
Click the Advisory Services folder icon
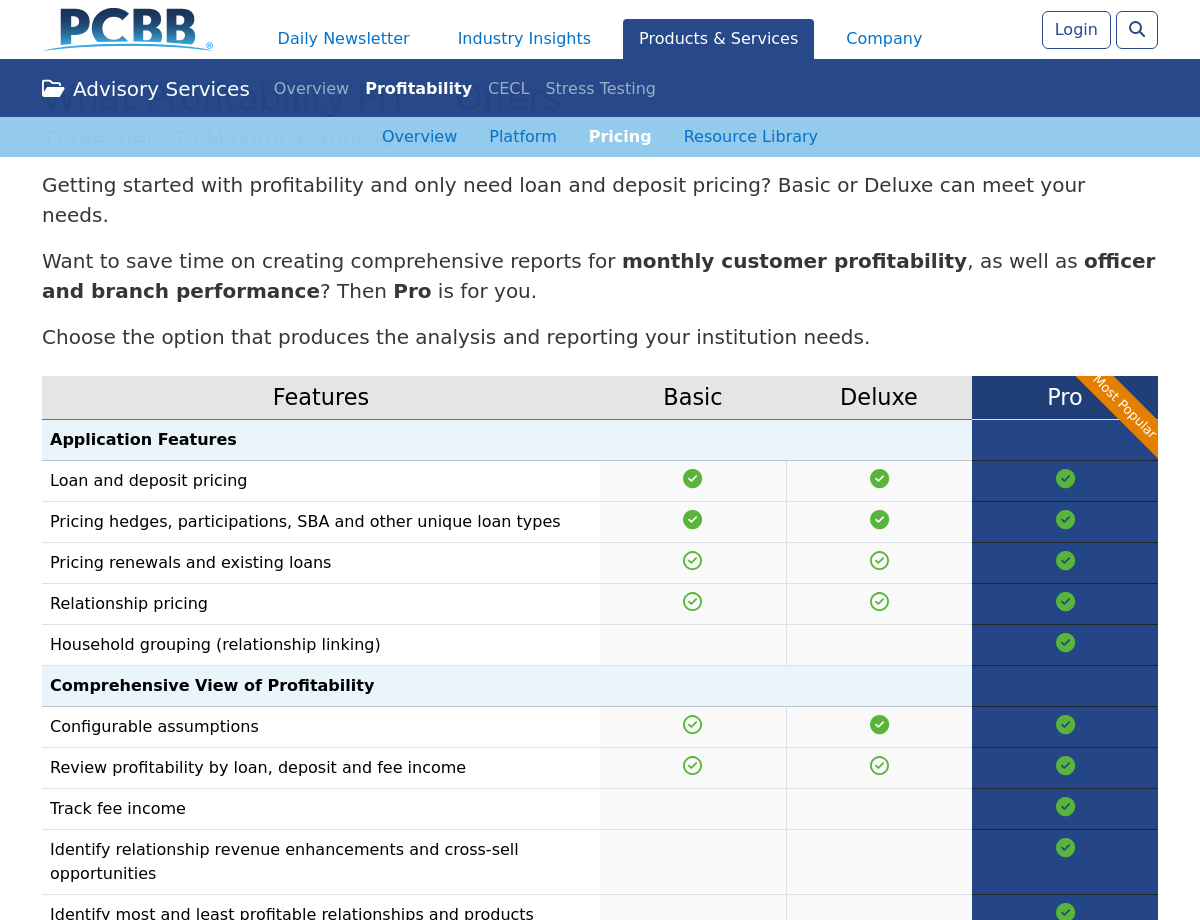click(x=53, y=89)
